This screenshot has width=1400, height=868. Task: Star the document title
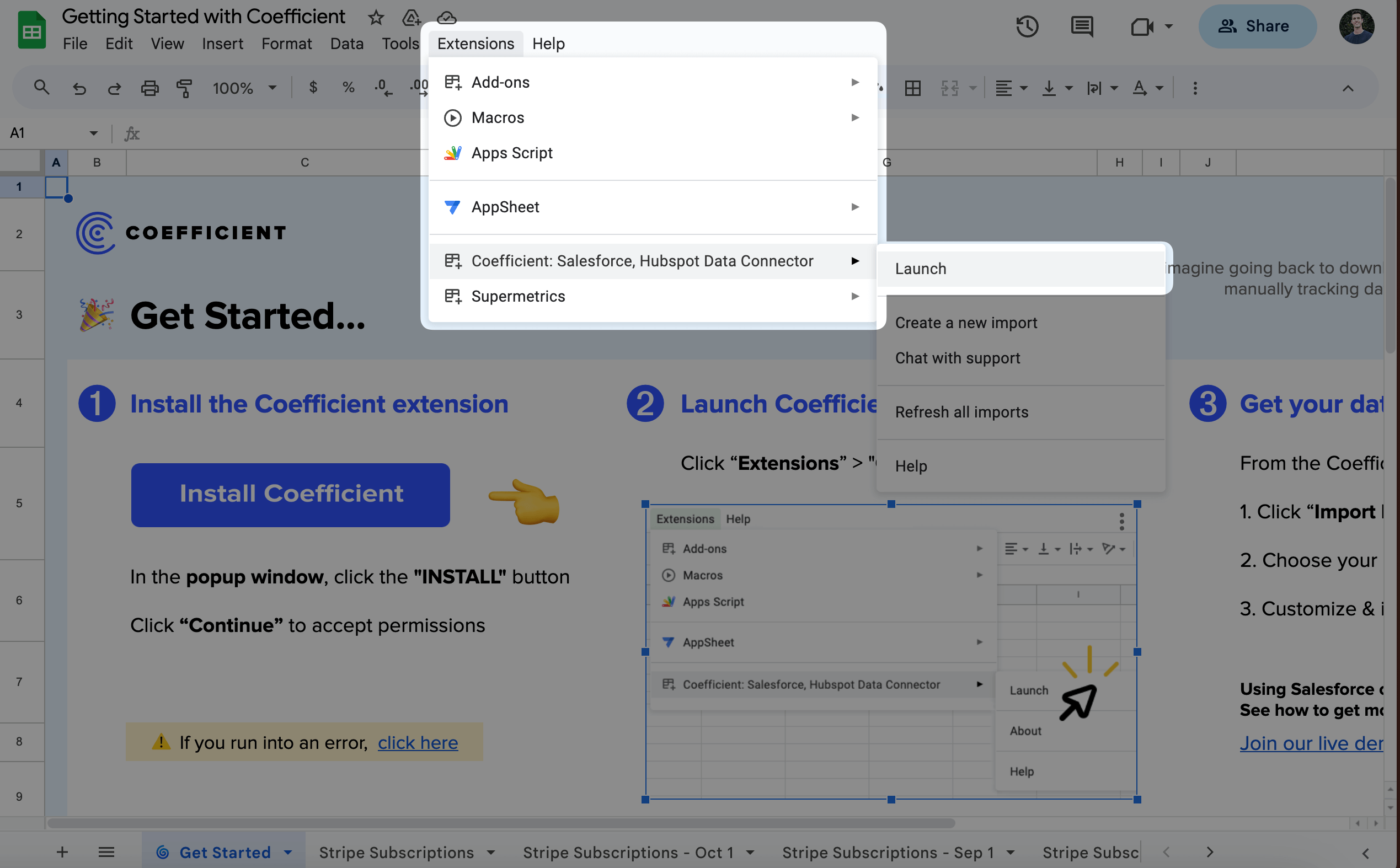tap(376, 18)
